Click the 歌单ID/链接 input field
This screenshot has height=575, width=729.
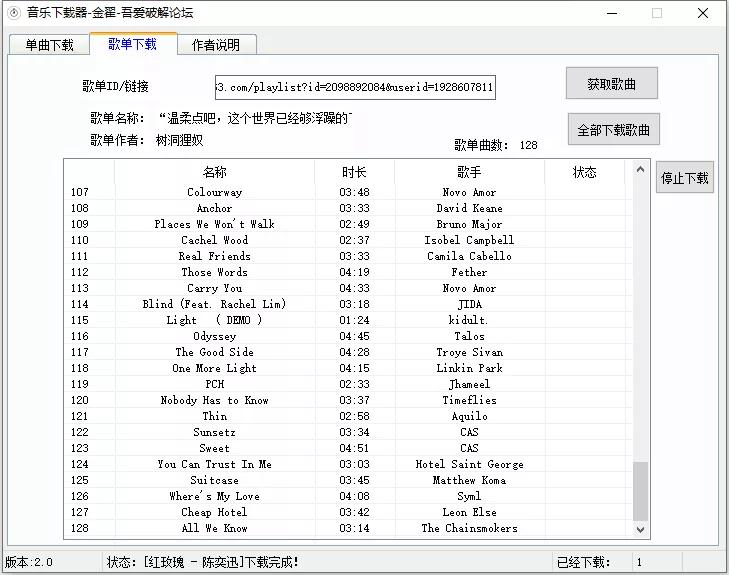(x=355, y=87)
